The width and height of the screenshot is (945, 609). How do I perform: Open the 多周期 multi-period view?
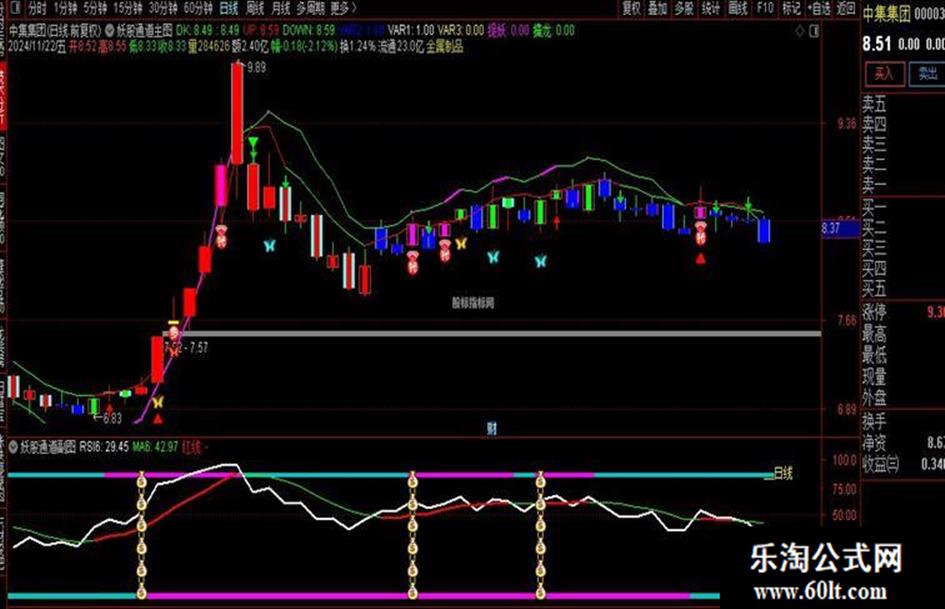(310, 8)
